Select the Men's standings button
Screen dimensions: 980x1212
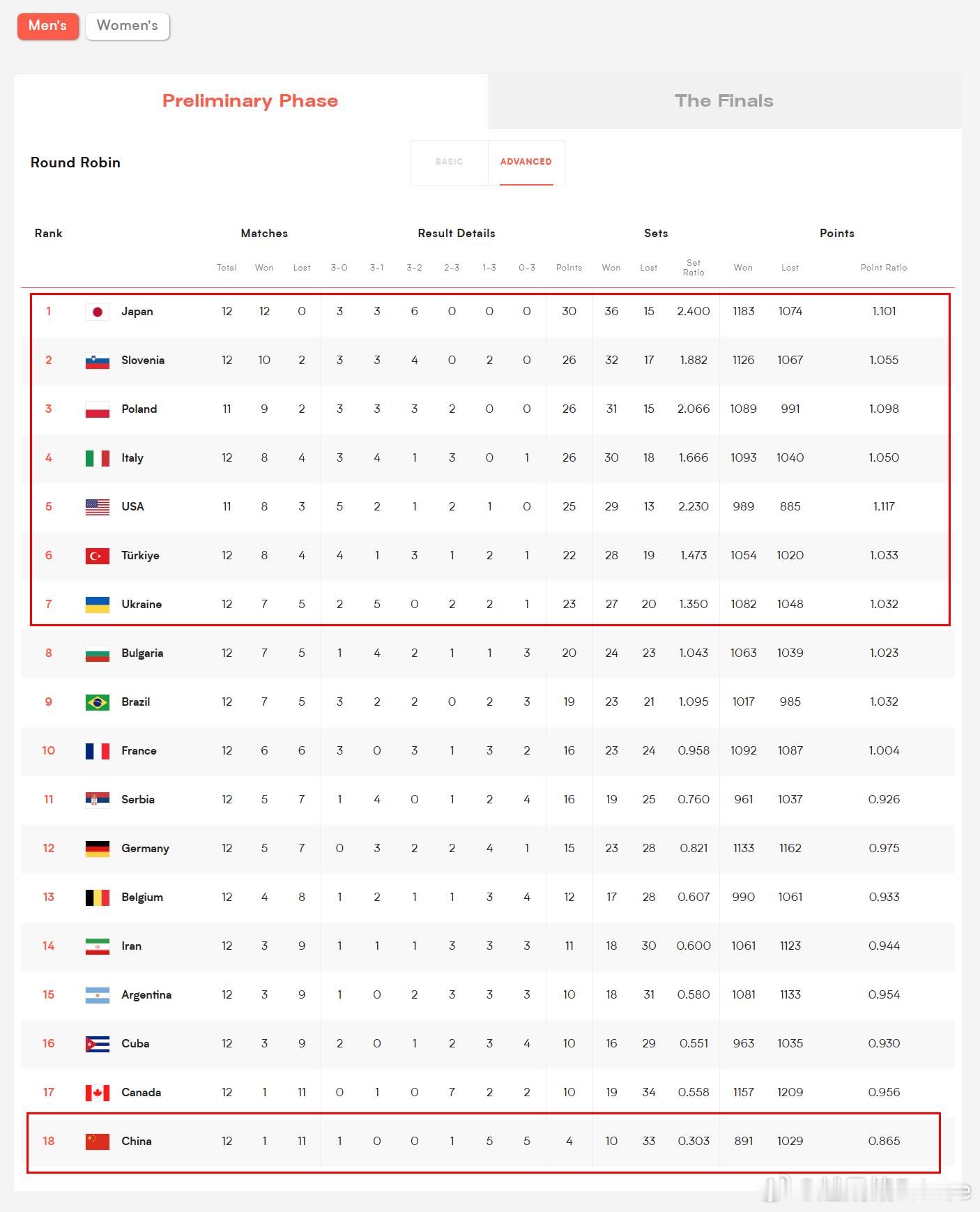[48, 26]
